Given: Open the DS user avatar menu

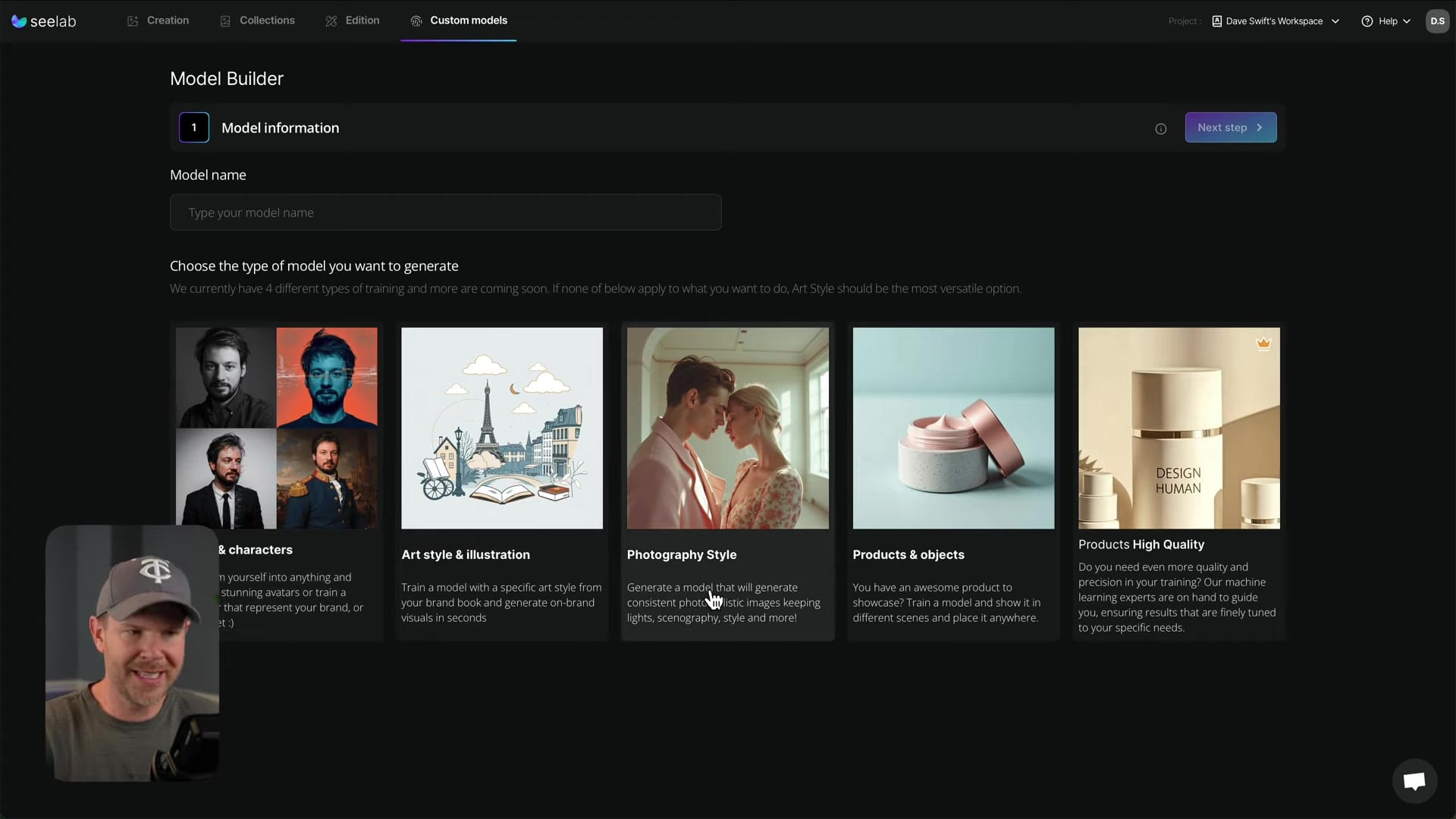Looking at the screenshot, I should click(x=1437, y=21).
